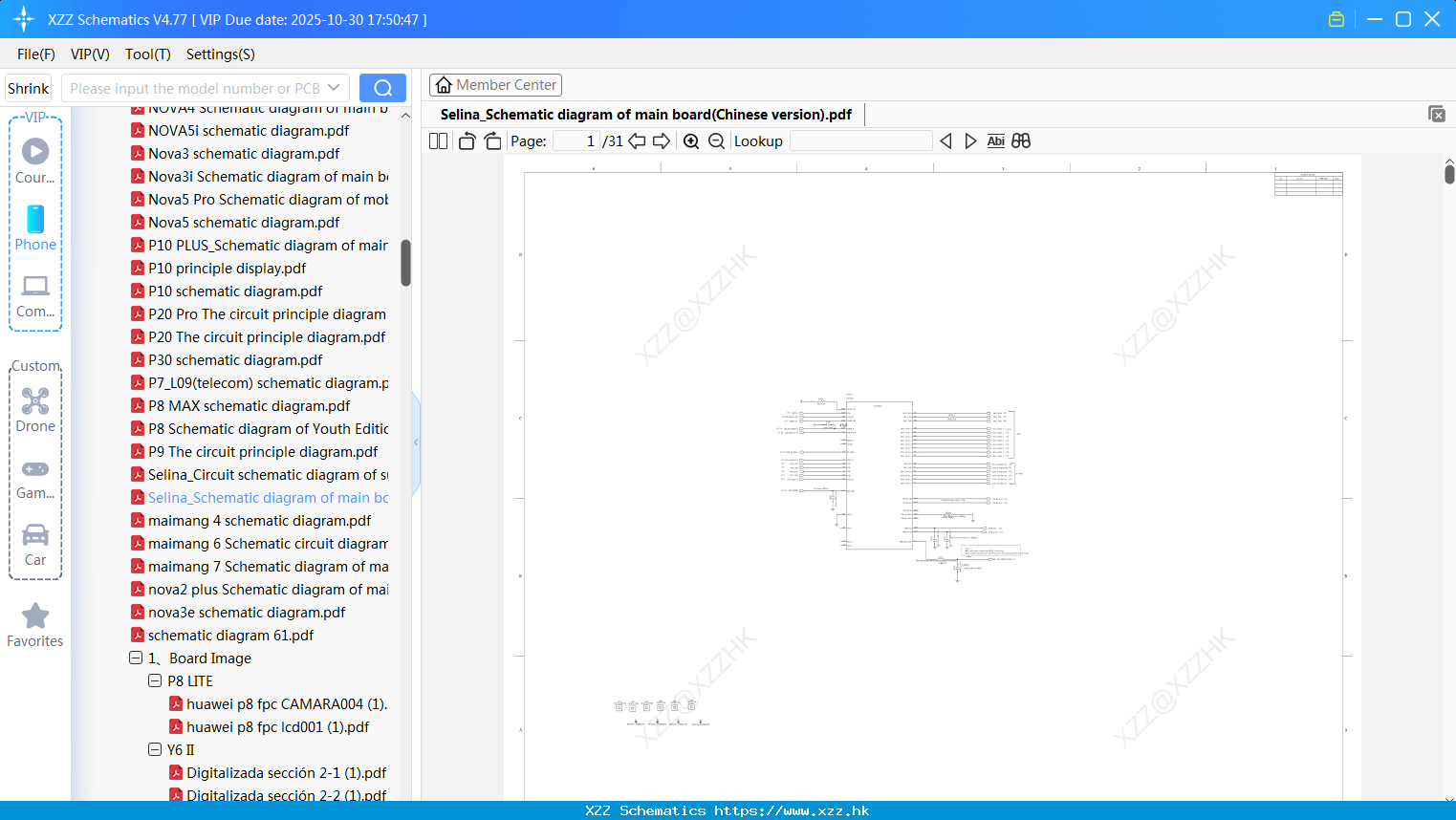Open the Tool menu
Viewport: 1456px width, 820px height.
point(148,54)
